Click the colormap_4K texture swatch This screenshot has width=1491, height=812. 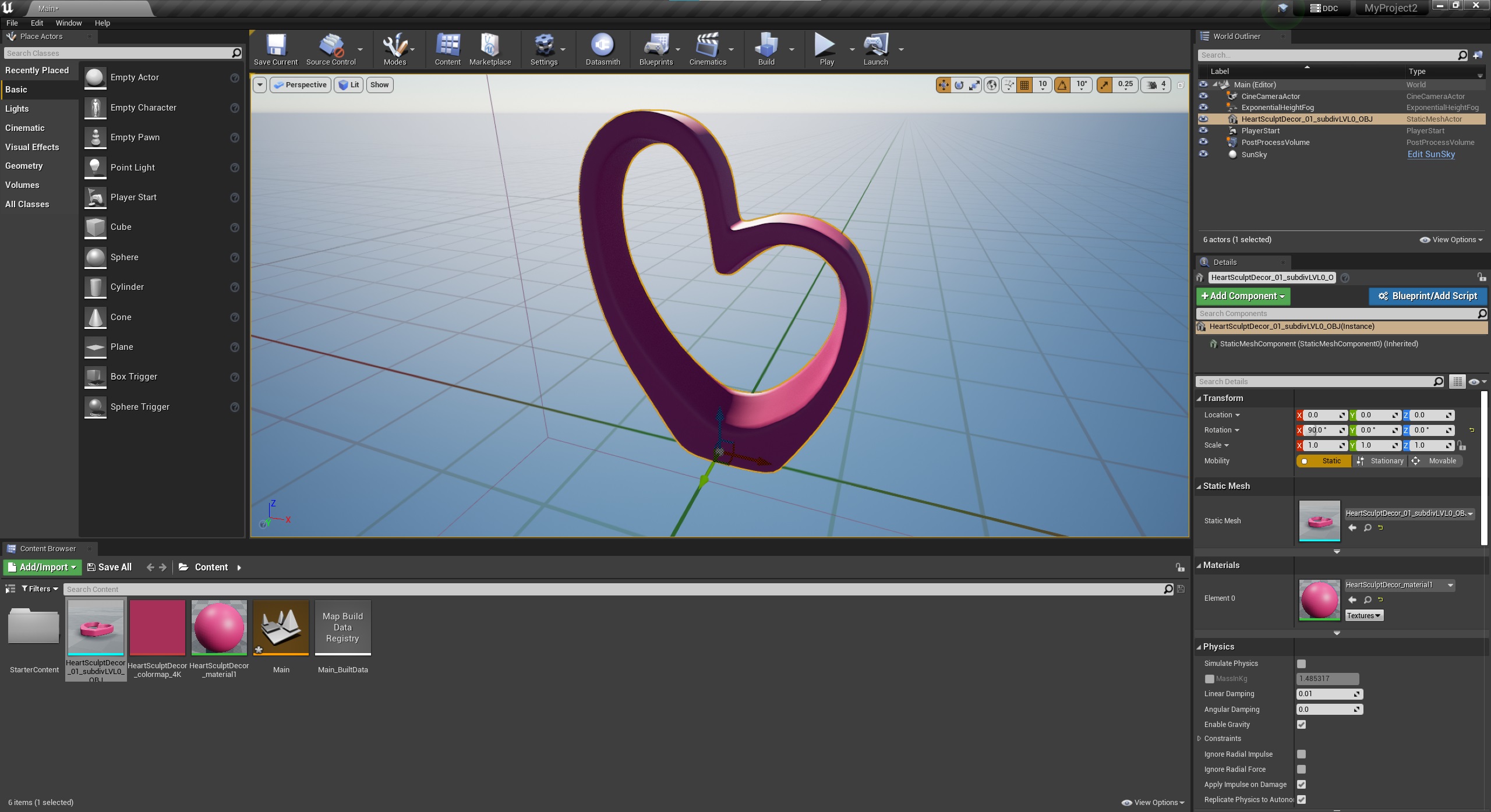pos(157,627)
